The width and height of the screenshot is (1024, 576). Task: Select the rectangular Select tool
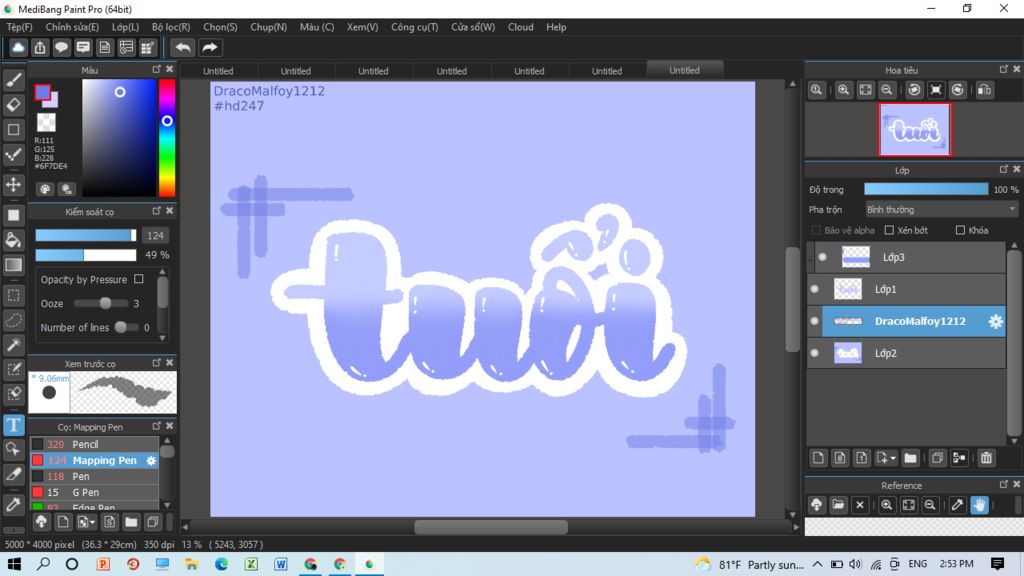click(13, 295)
